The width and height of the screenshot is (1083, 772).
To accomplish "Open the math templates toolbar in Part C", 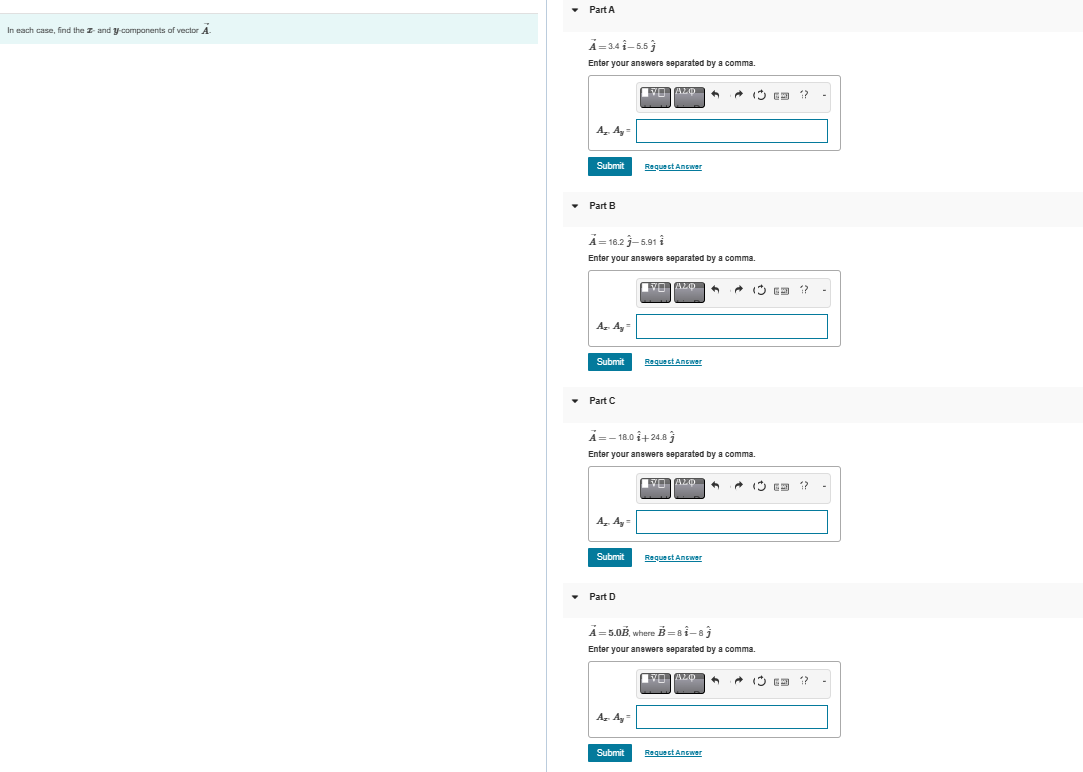I will click(x=655, y=487).
